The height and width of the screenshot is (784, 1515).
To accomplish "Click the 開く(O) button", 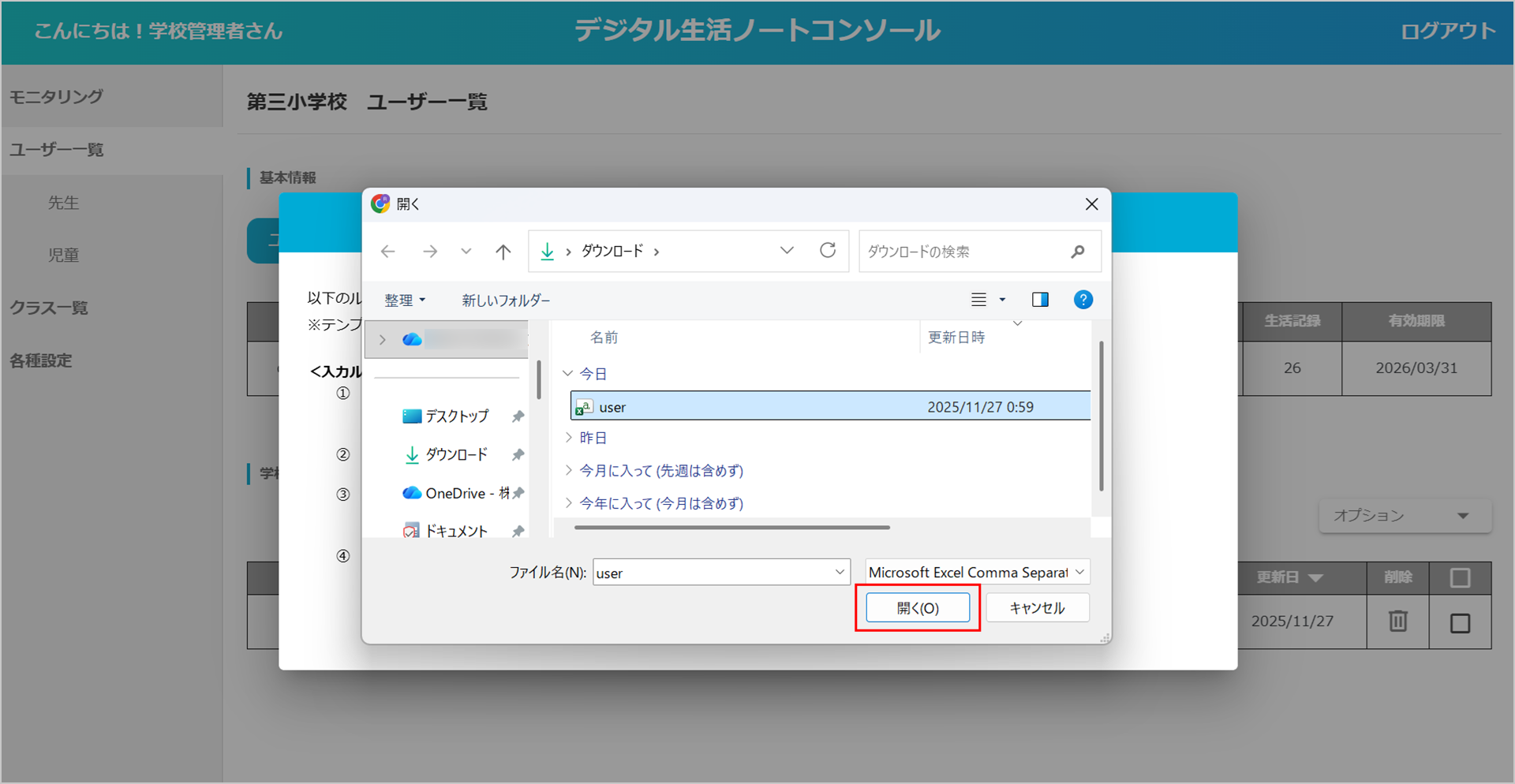I will [x=918, y=608].
